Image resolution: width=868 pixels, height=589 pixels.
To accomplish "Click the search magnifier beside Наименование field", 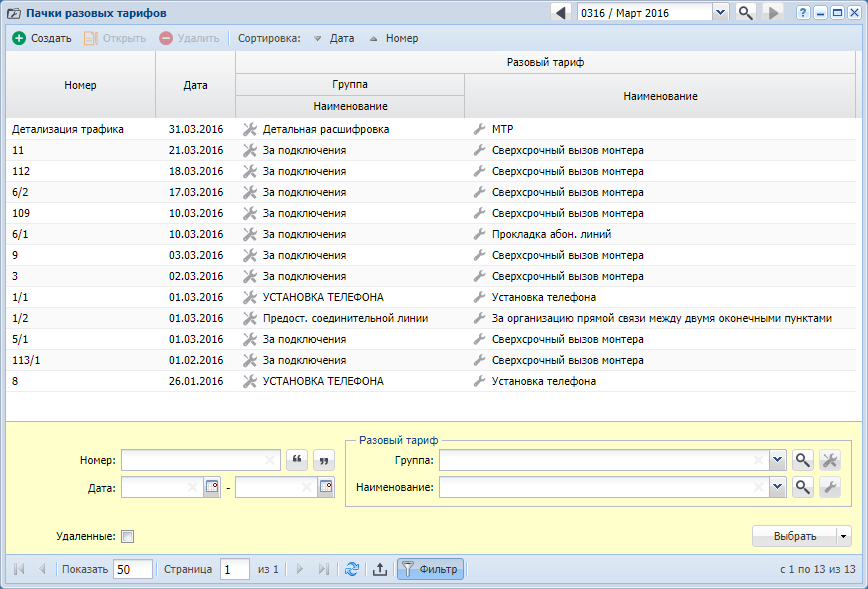I will pos(803,487).
